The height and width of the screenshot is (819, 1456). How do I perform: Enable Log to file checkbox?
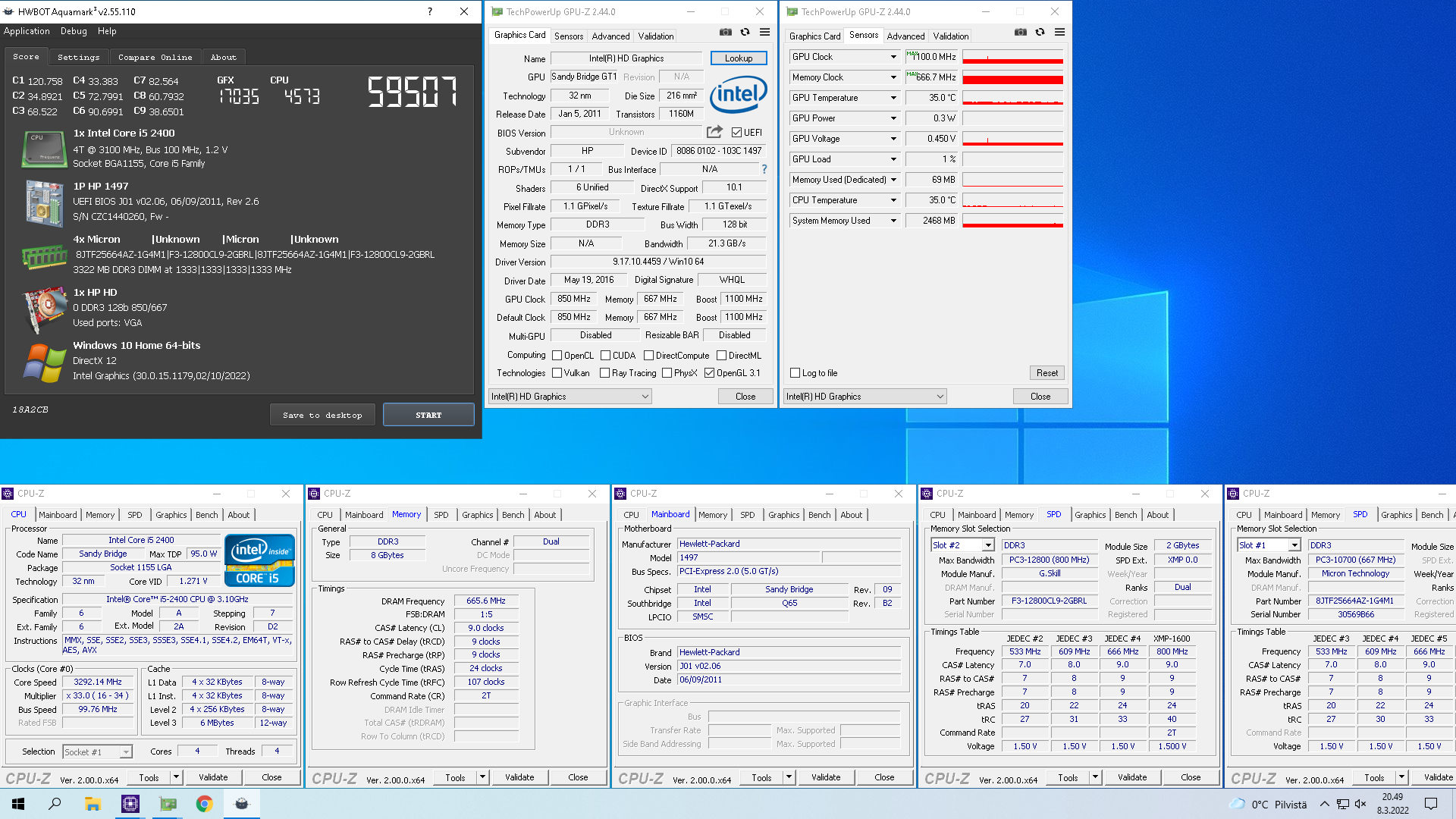pos(795,373)
